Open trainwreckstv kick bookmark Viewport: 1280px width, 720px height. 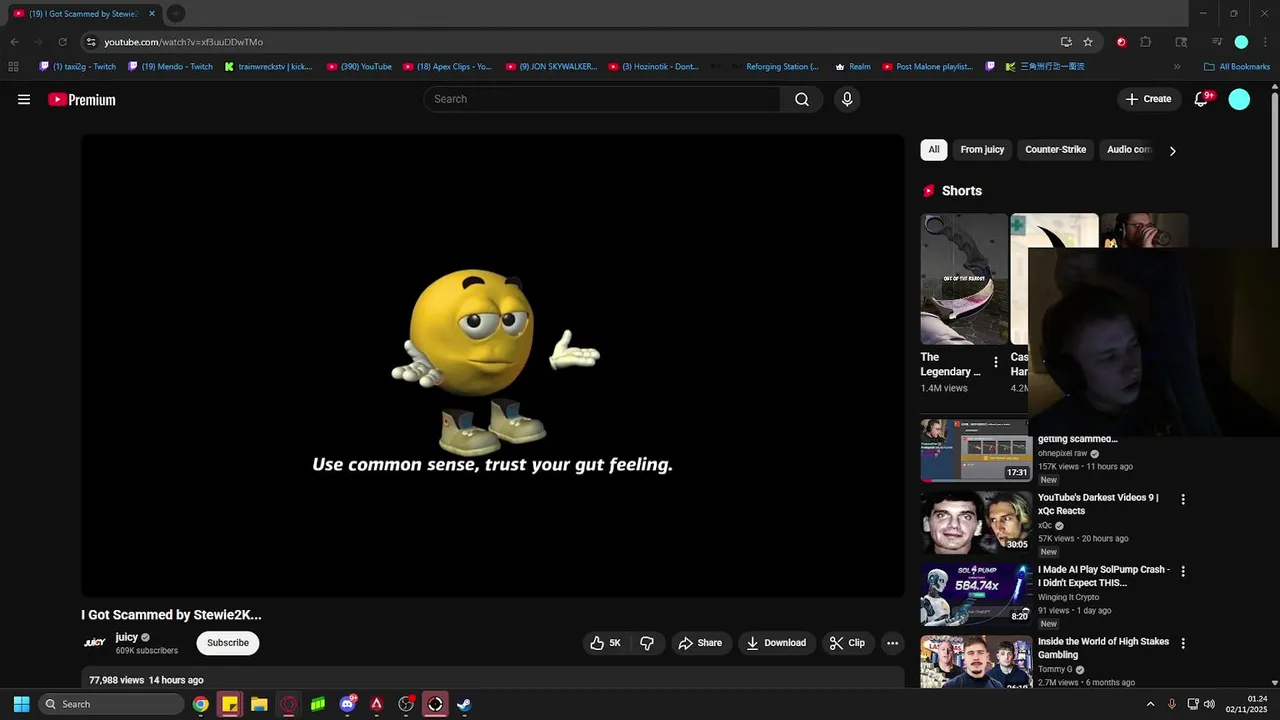269,67
